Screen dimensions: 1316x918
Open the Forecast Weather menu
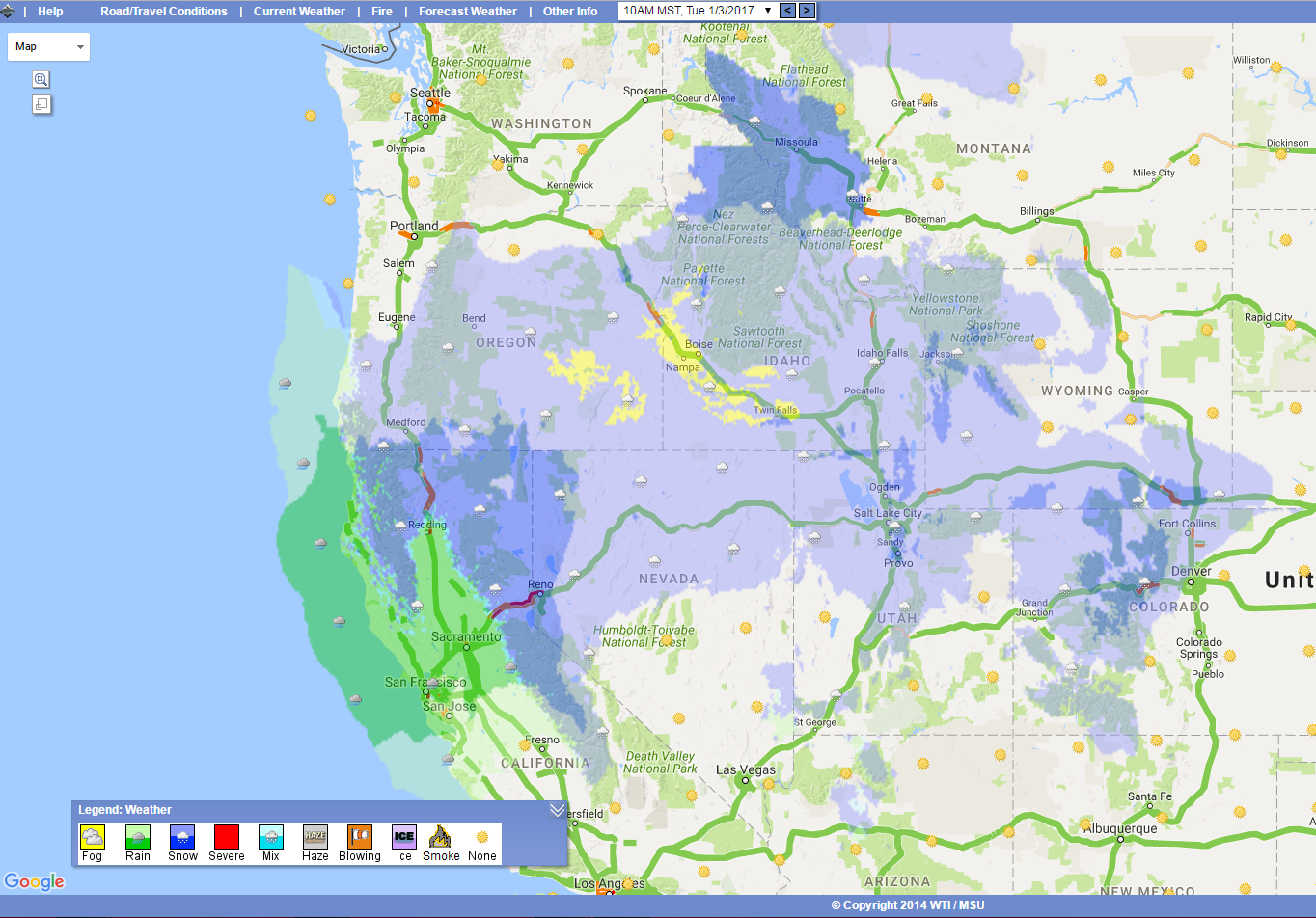467,11
